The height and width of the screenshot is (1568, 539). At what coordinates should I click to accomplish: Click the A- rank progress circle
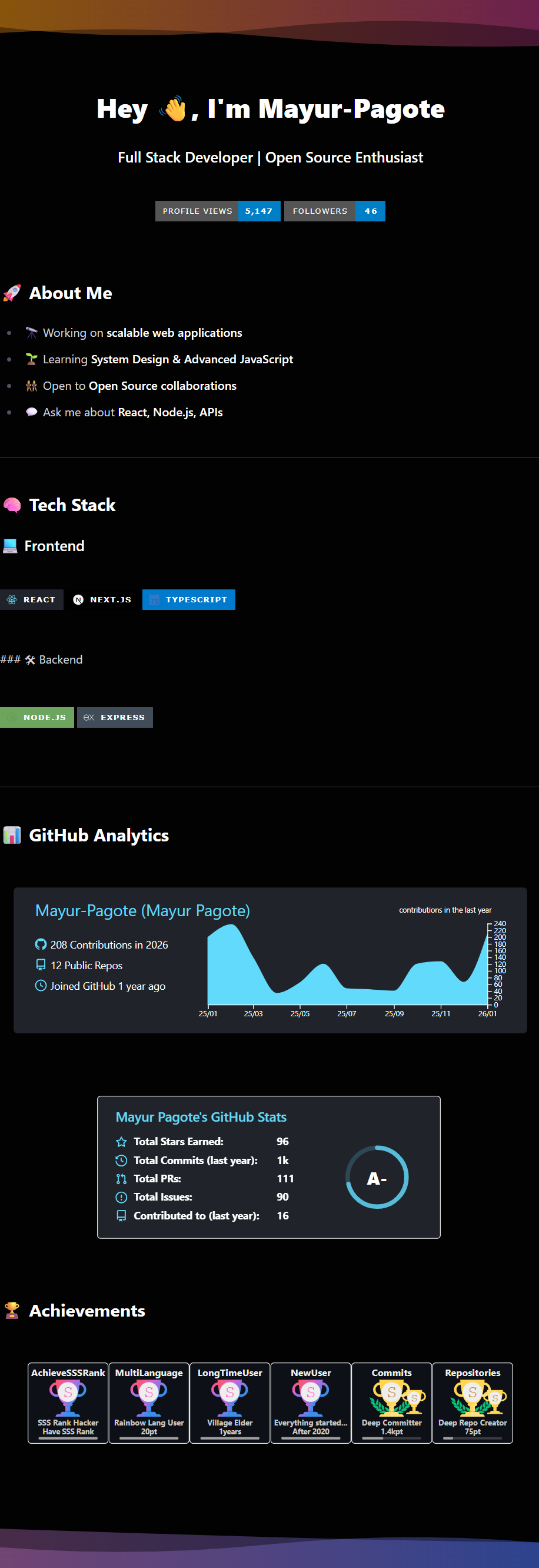[377, 1178]
